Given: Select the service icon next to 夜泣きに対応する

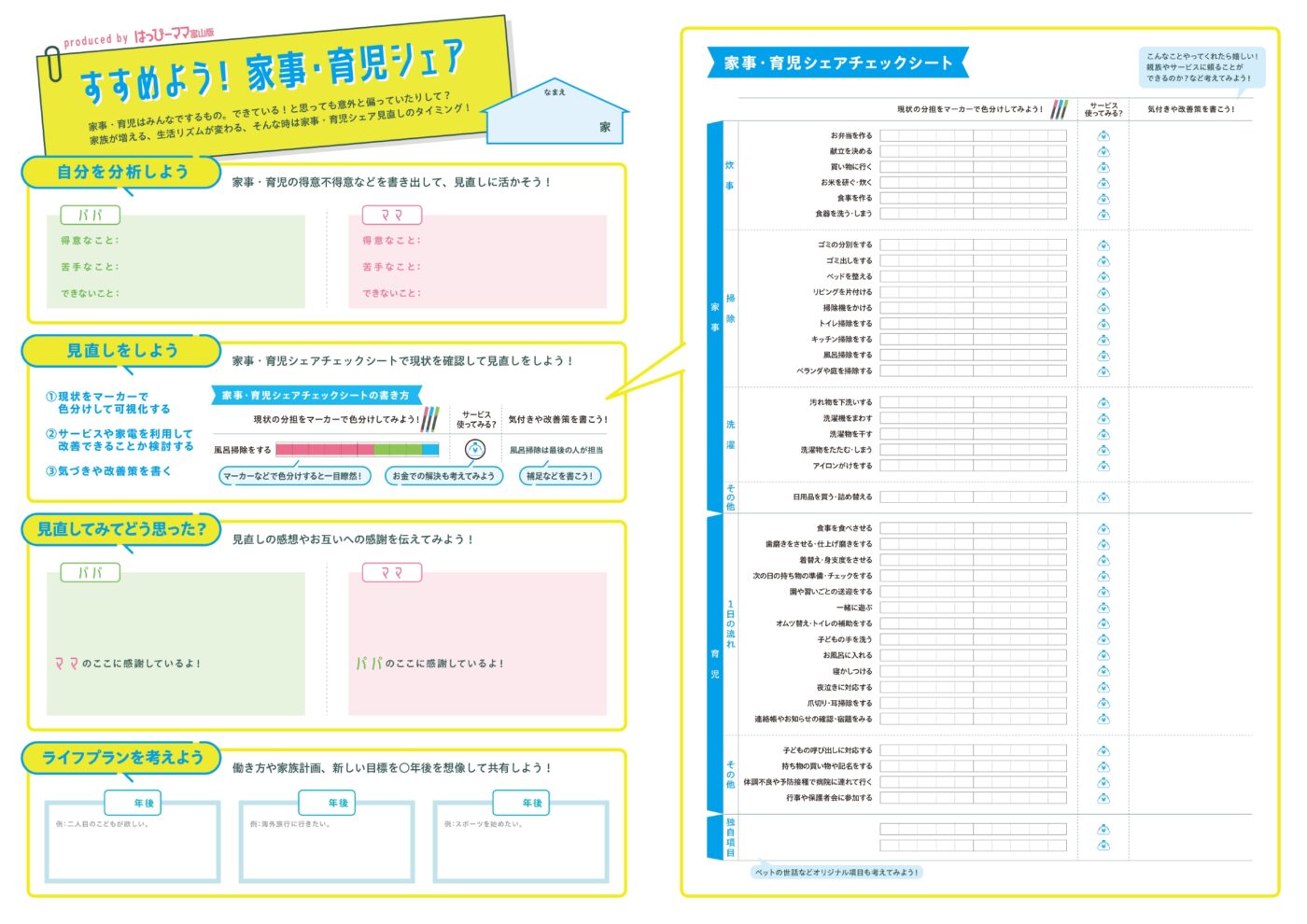Looking at the screenshot, I should point(1103,687).
